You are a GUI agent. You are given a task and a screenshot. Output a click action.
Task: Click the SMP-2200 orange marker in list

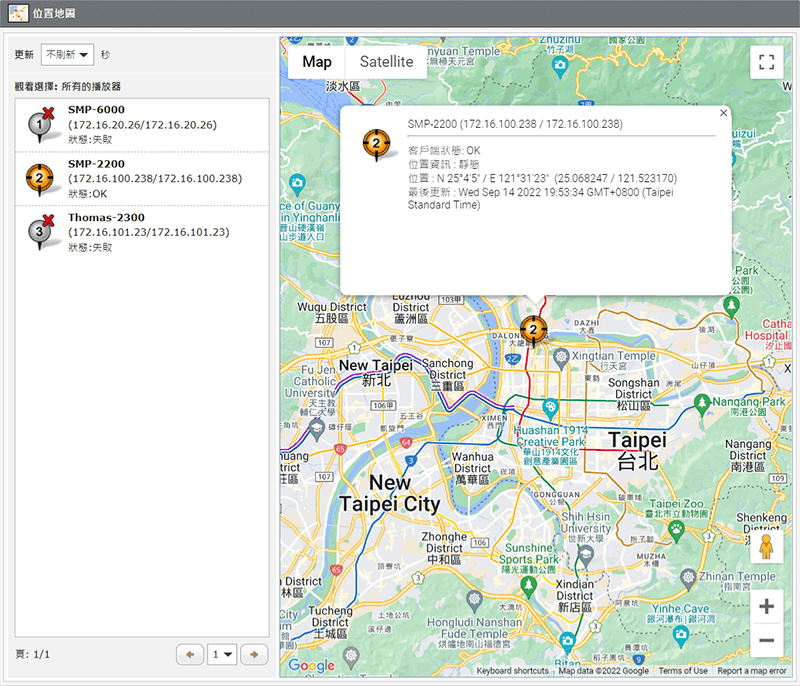pyautogui.click(x=40, y=180)
